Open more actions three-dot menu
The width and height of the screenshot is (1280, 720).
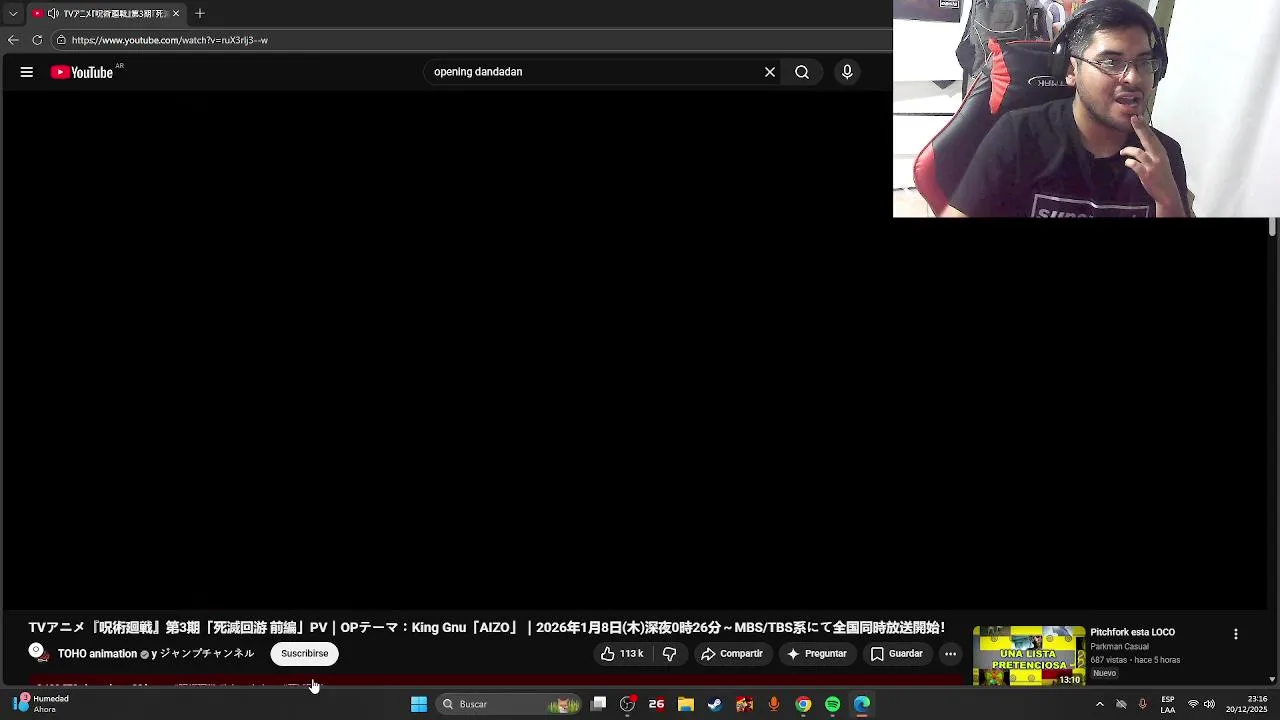coord(950,654)
